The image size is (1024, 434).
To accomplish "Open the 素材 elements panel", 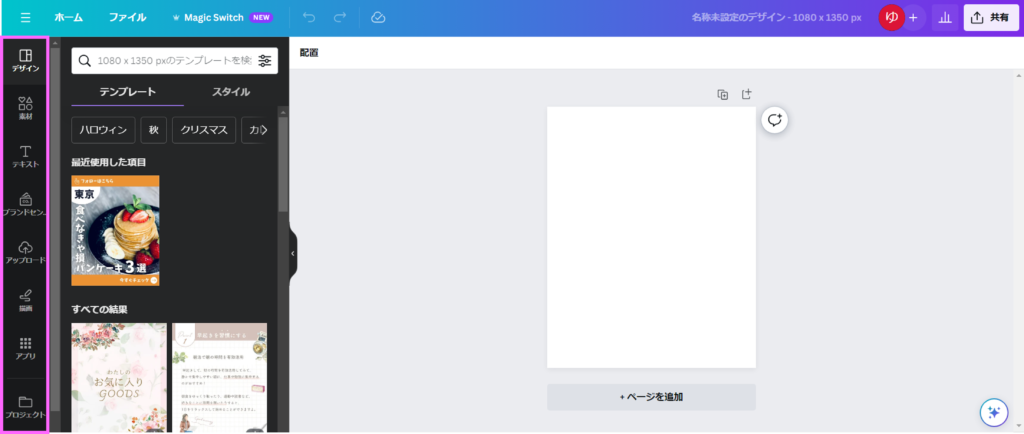I will (x=26, y=109).
